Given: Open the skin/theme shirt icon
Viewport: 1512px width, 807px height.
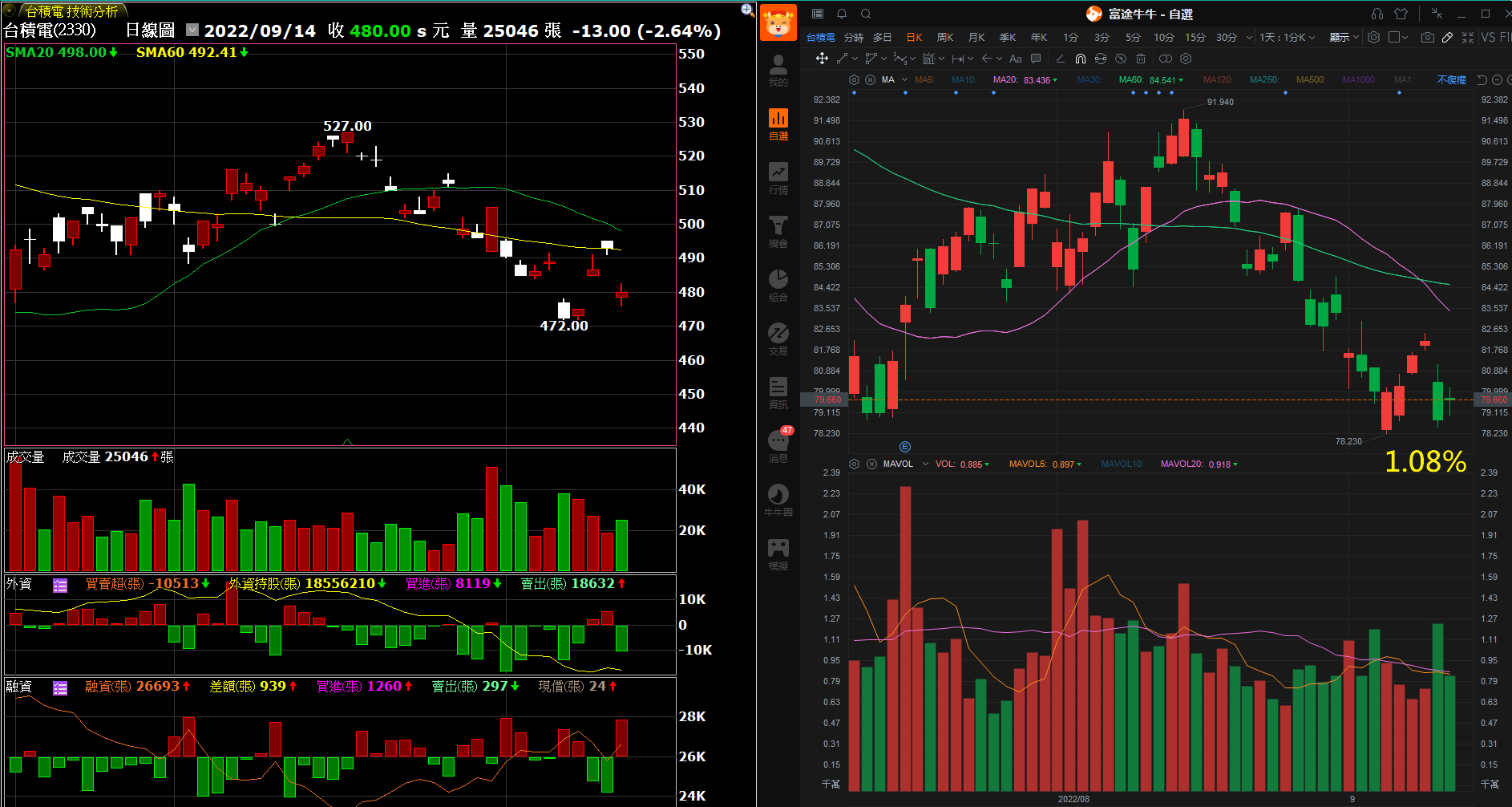Looking at the screenshot, I should click(x=1401, y=14).
